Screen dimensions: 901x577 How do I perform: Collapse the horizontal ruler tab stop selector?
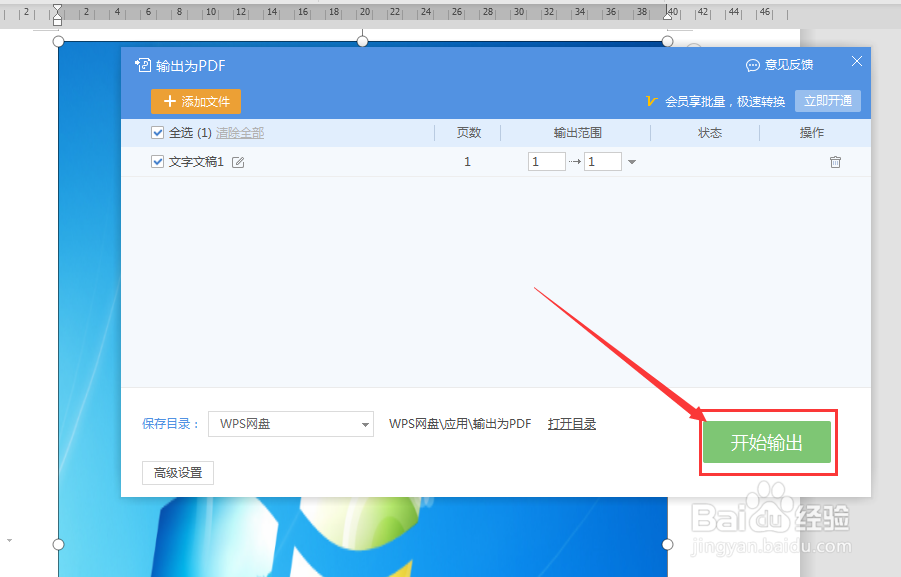(x=57, y=13)
